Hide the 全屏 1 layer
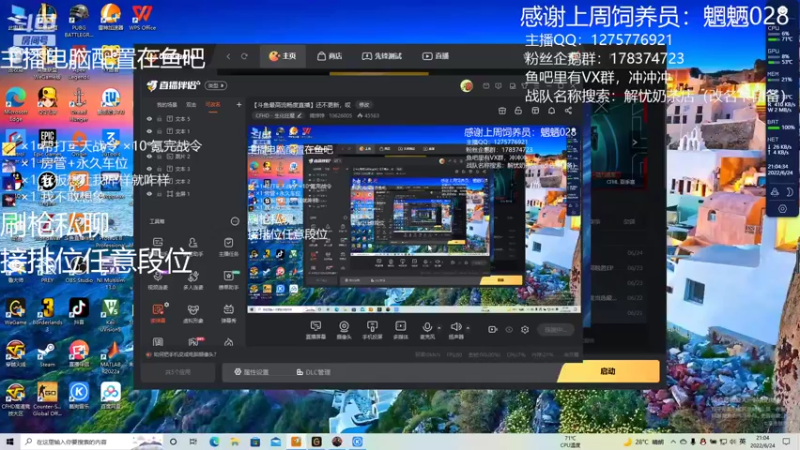 click(x=149, y=194)
